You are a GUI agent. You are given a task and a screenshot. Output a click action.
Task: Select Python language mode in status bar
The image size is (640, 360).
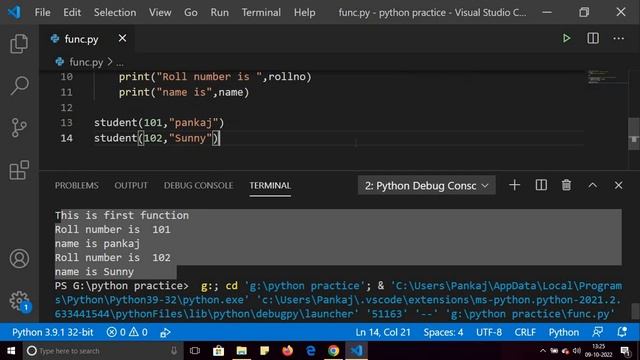[563, 332]
